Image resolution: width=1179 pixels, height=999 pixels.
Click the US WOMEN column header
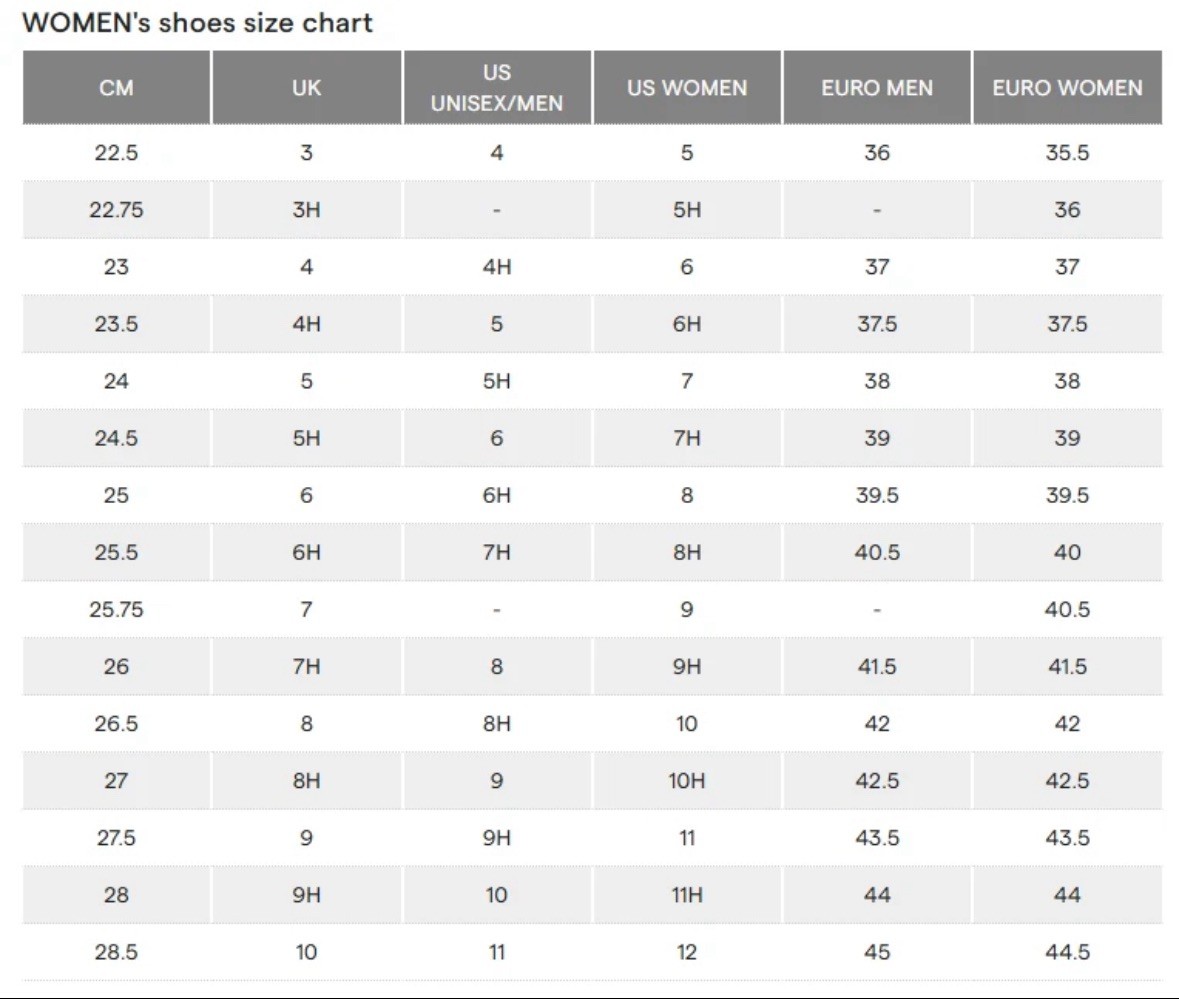[687, 88]
